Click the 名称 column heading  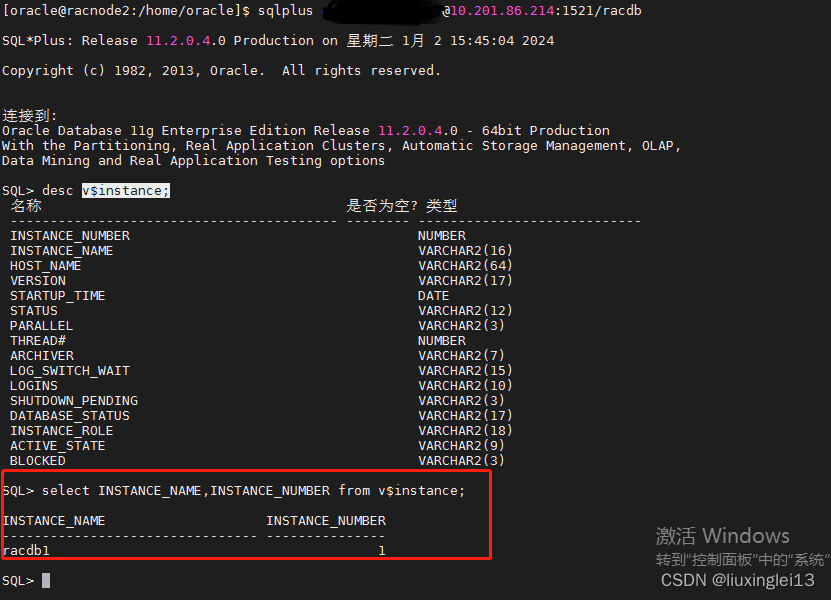(25, 205)
